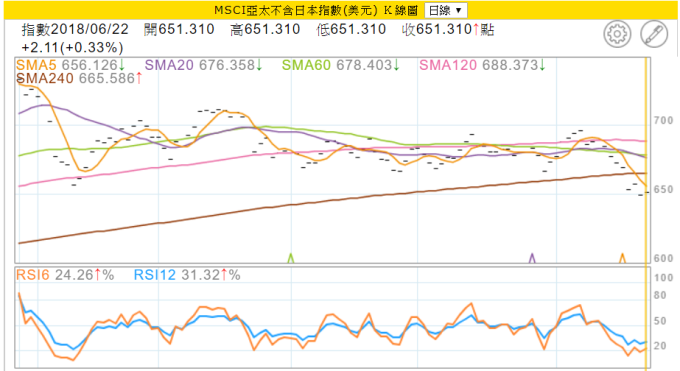Viewport: 680px width, 371px height.
Task: Activate the pencil drawing tool icon
Action: (x=654, y=34)
